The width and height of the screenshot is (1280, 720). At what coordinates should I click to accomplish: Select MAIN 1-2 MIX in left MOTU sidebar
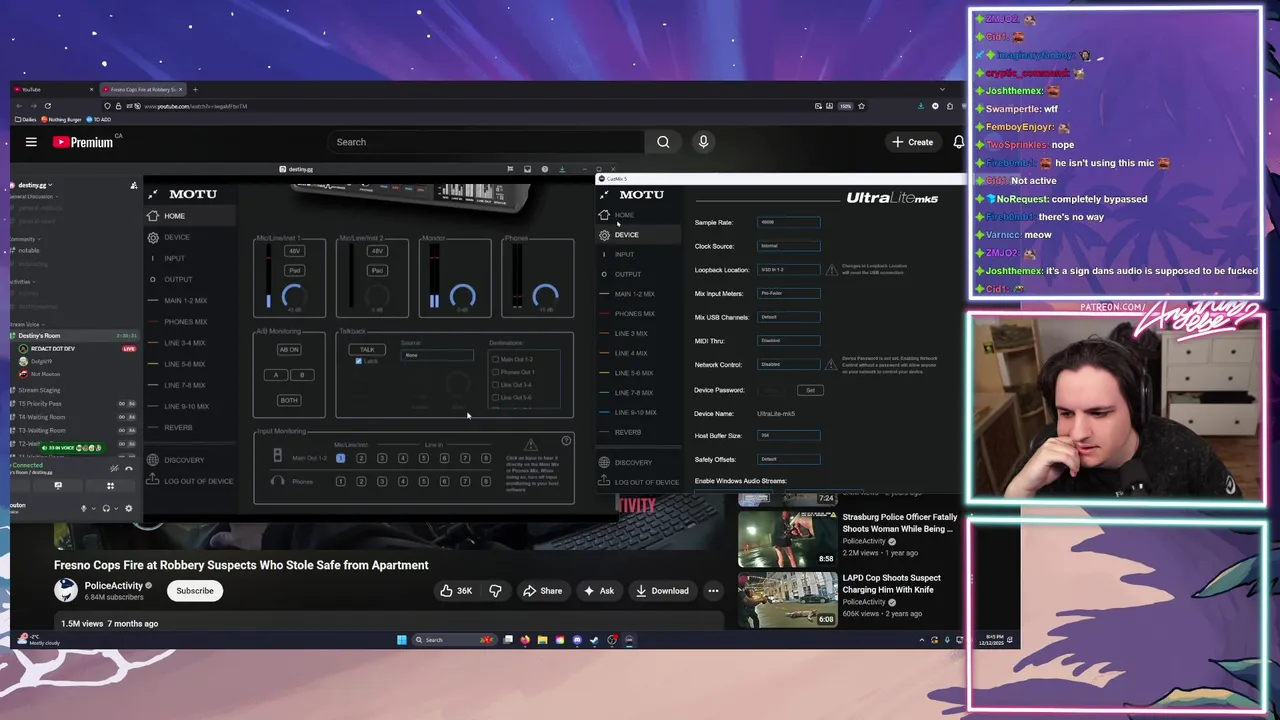186,301
